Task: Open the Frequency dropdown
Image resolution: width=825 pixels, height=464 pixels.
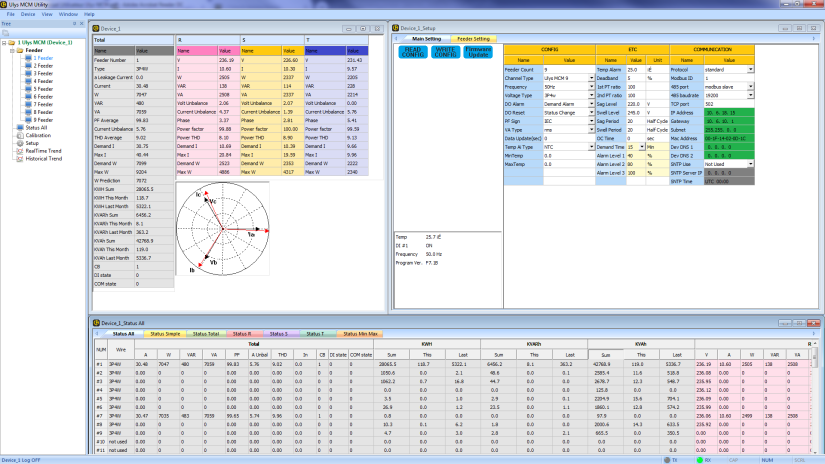Action: 591,87
